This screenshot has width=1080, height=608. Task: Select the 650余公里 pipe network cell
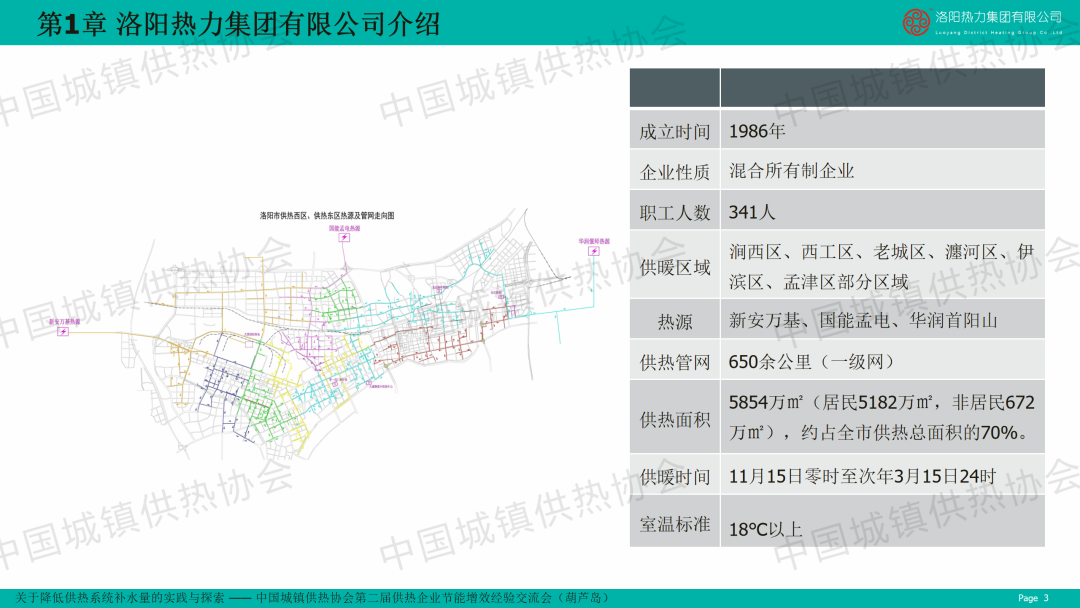[x=810, y=362]
